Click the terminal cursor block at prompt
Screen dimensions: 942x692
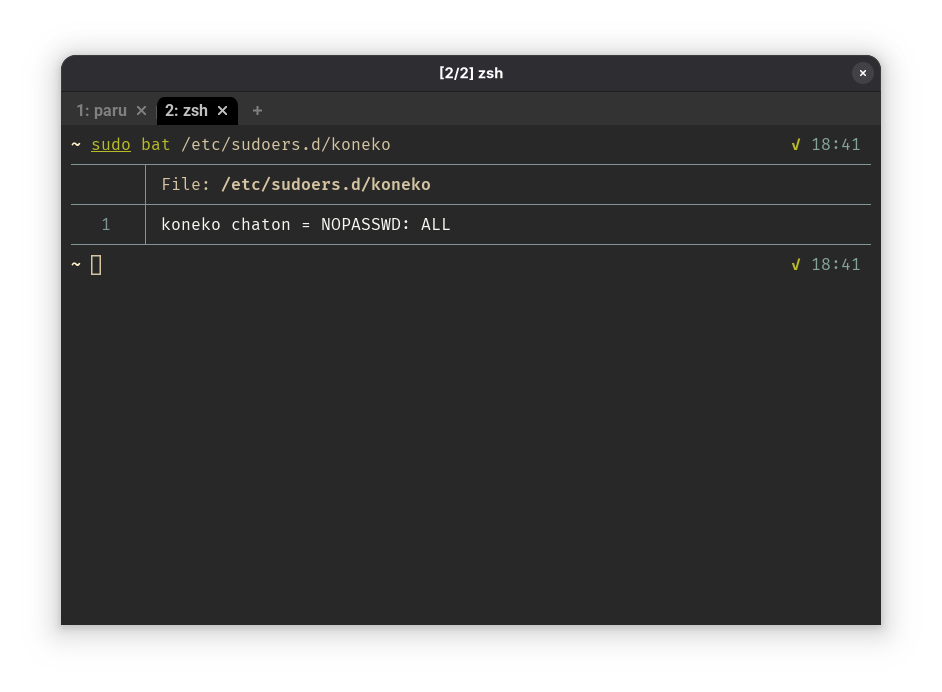96,265
